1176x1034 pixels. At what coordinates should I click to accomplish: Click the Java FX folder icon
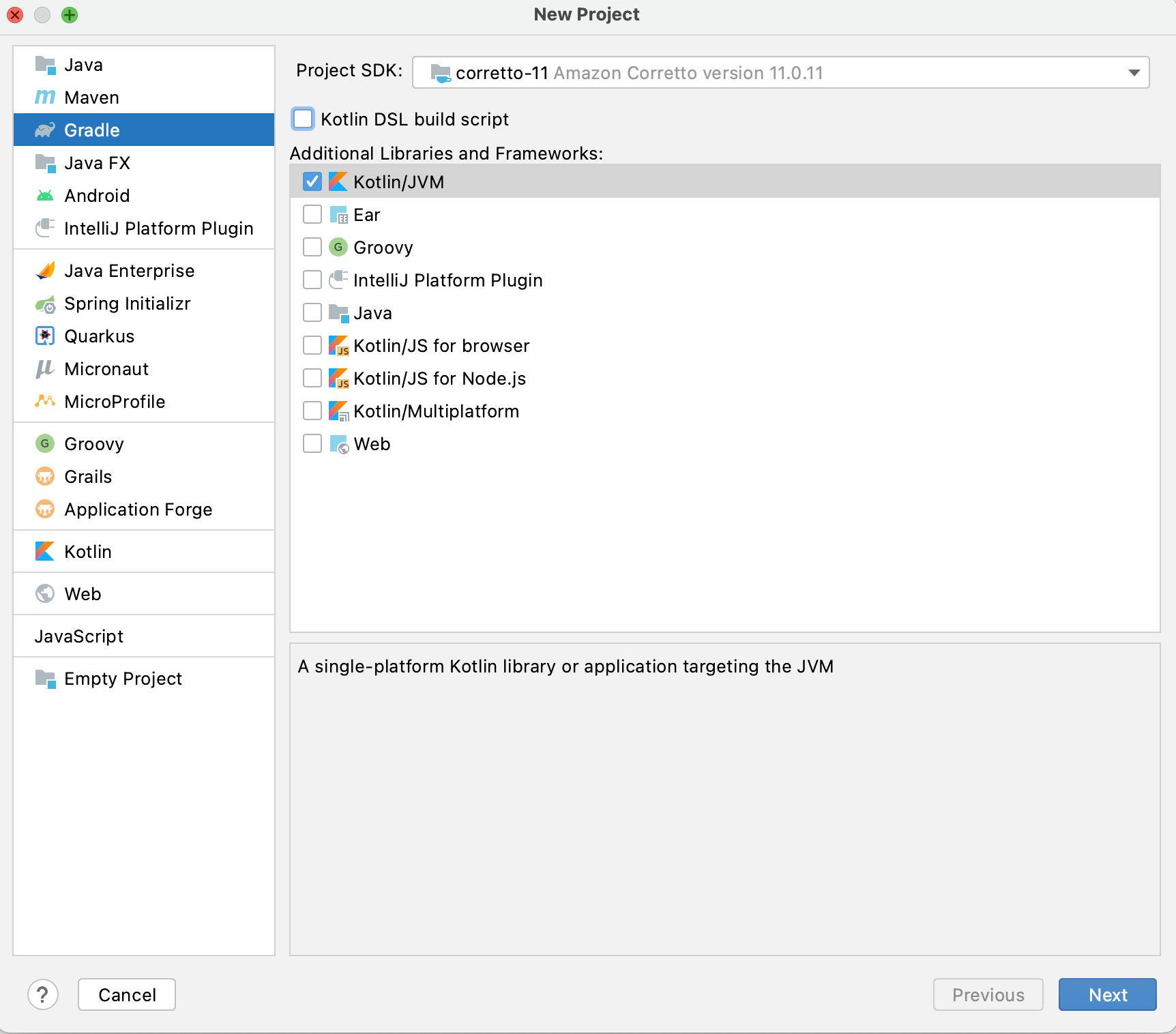[45, 163]
